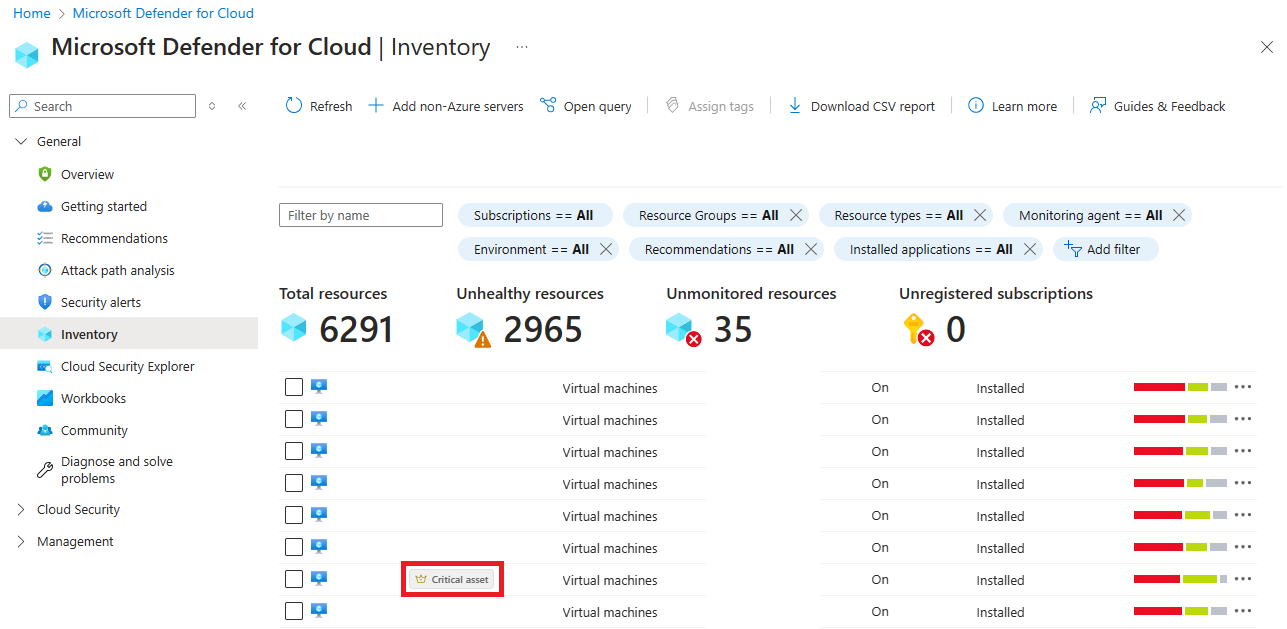This screenshot has width=1287, height=629.
Task: Click the Add non-Azure servers plus icon
Action: [x=376, y=106]
